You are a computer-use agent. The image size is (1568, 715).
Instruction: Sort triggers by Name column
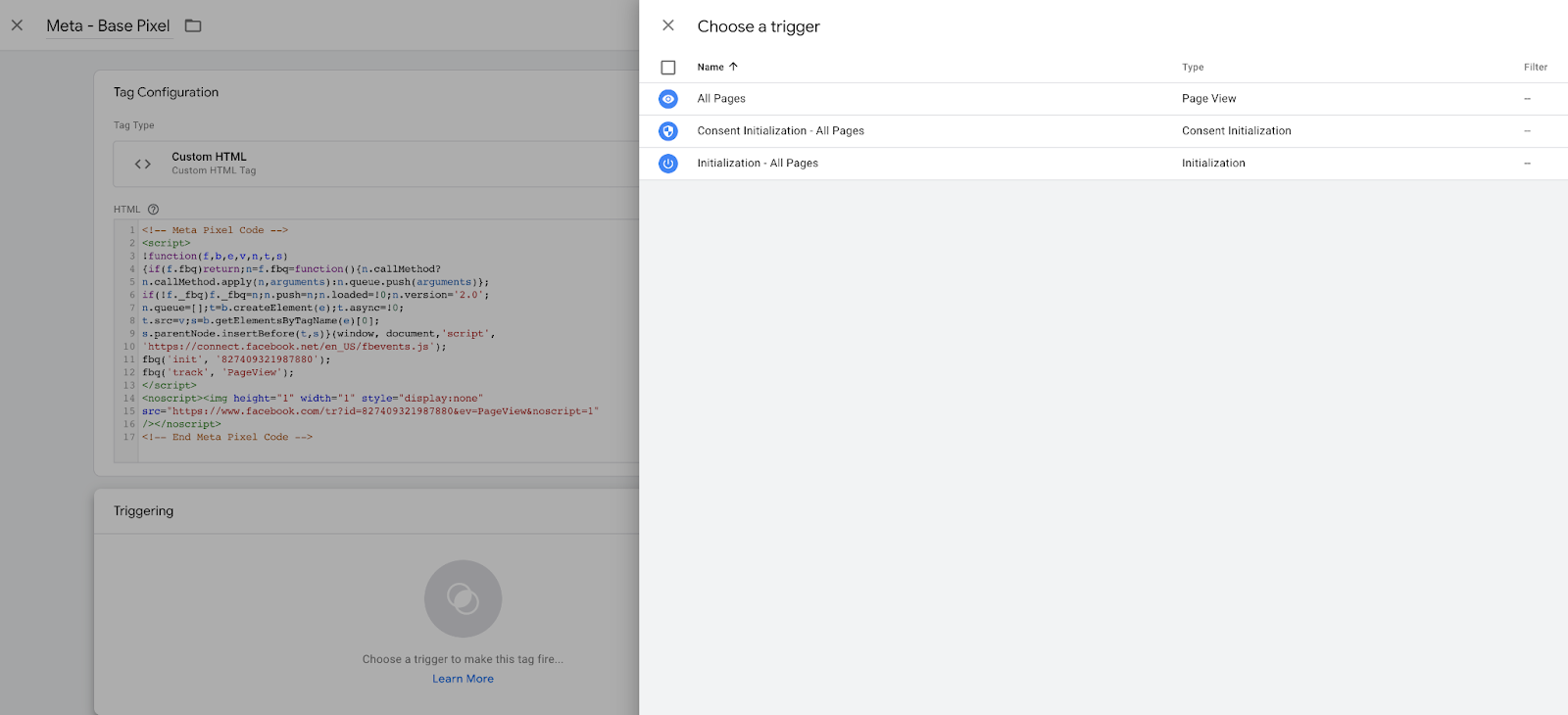[710, 68]
